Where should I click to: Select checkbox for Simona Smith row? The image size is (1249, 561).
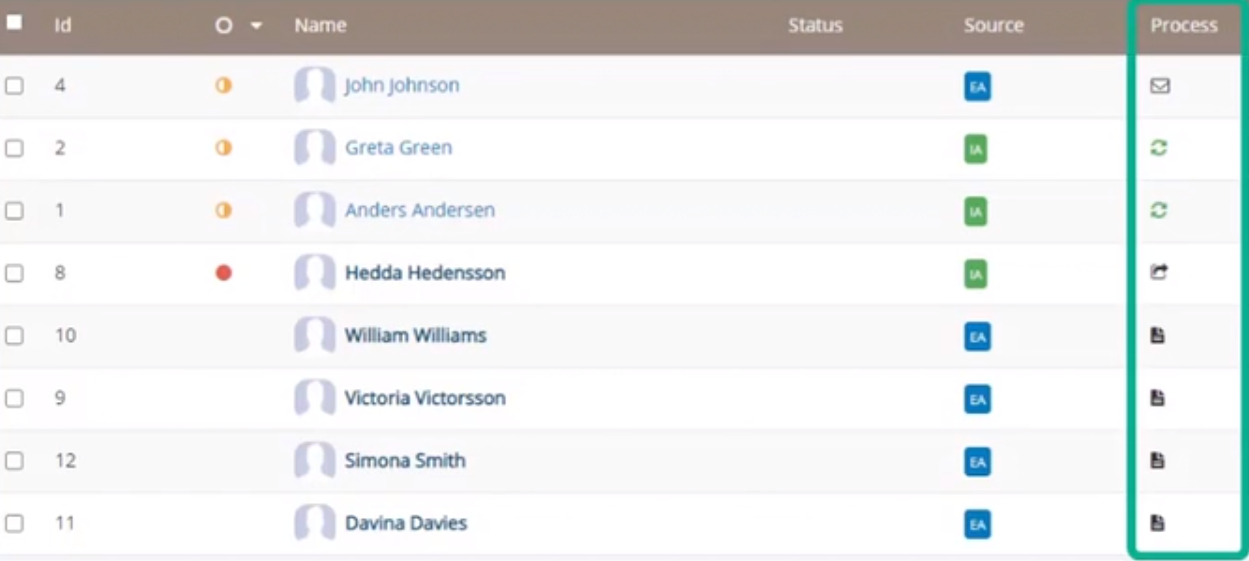(14, 461)
